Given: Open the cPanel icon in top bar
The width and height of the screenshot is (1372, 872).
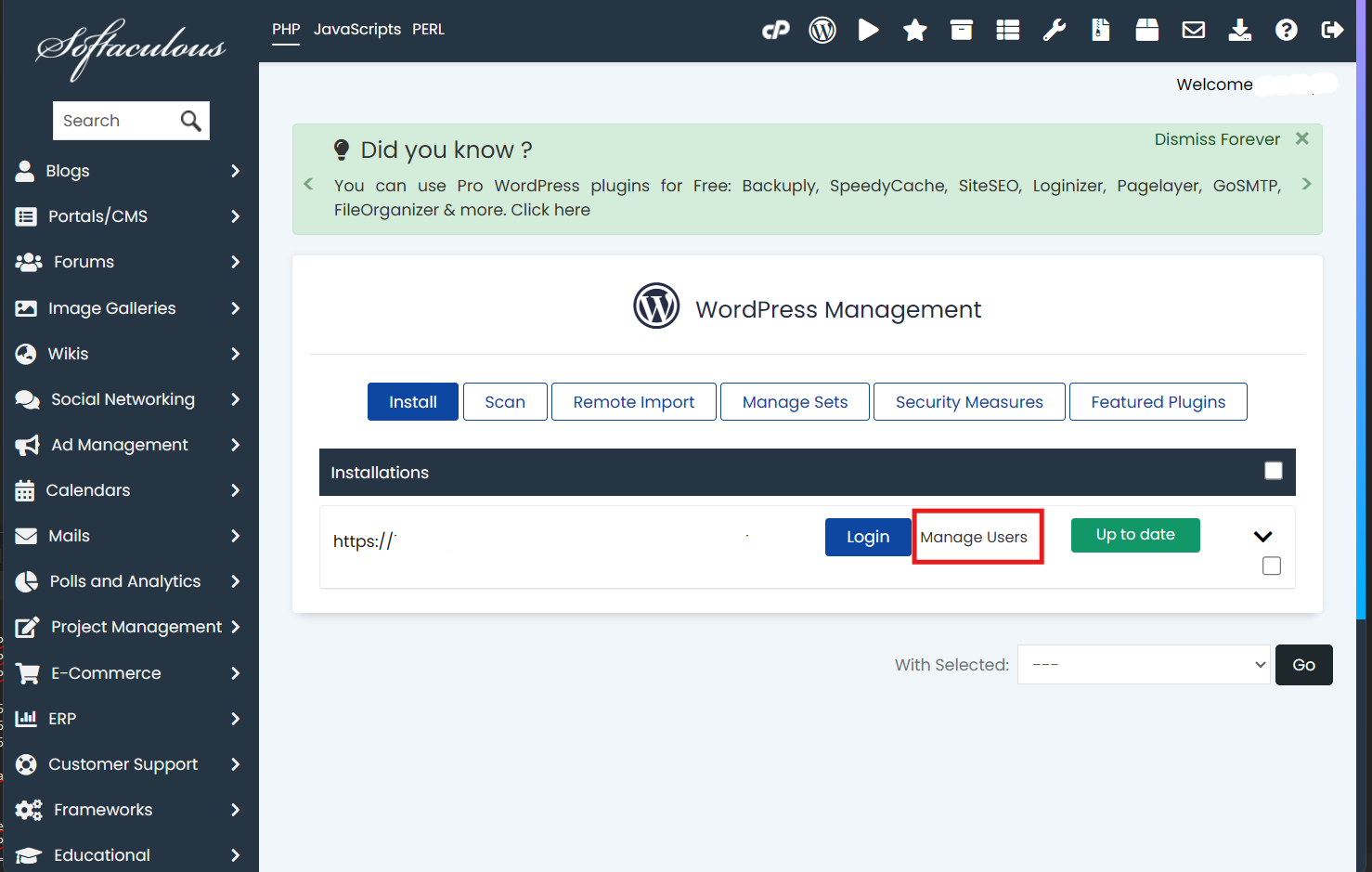Looking at the screenshot, I should 776,31.
